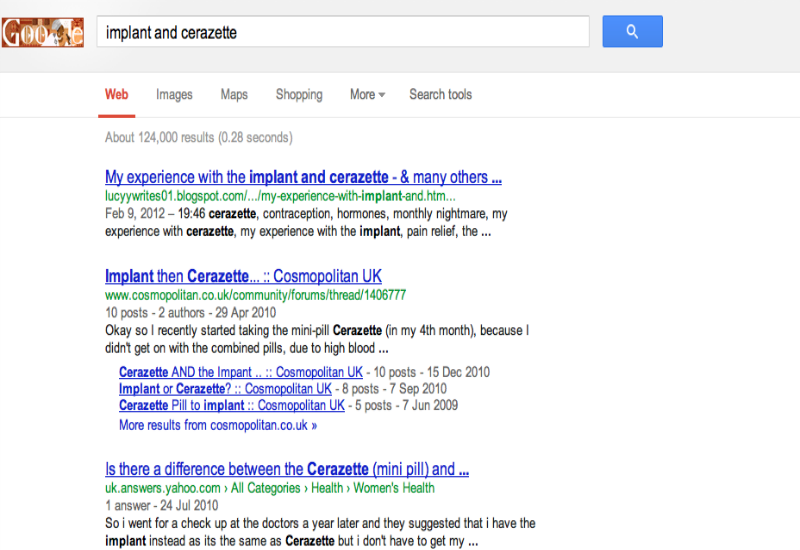Open the Shopping tab
Image resolution: width=800 pixels, height=550 pixels.
[299, 94]
